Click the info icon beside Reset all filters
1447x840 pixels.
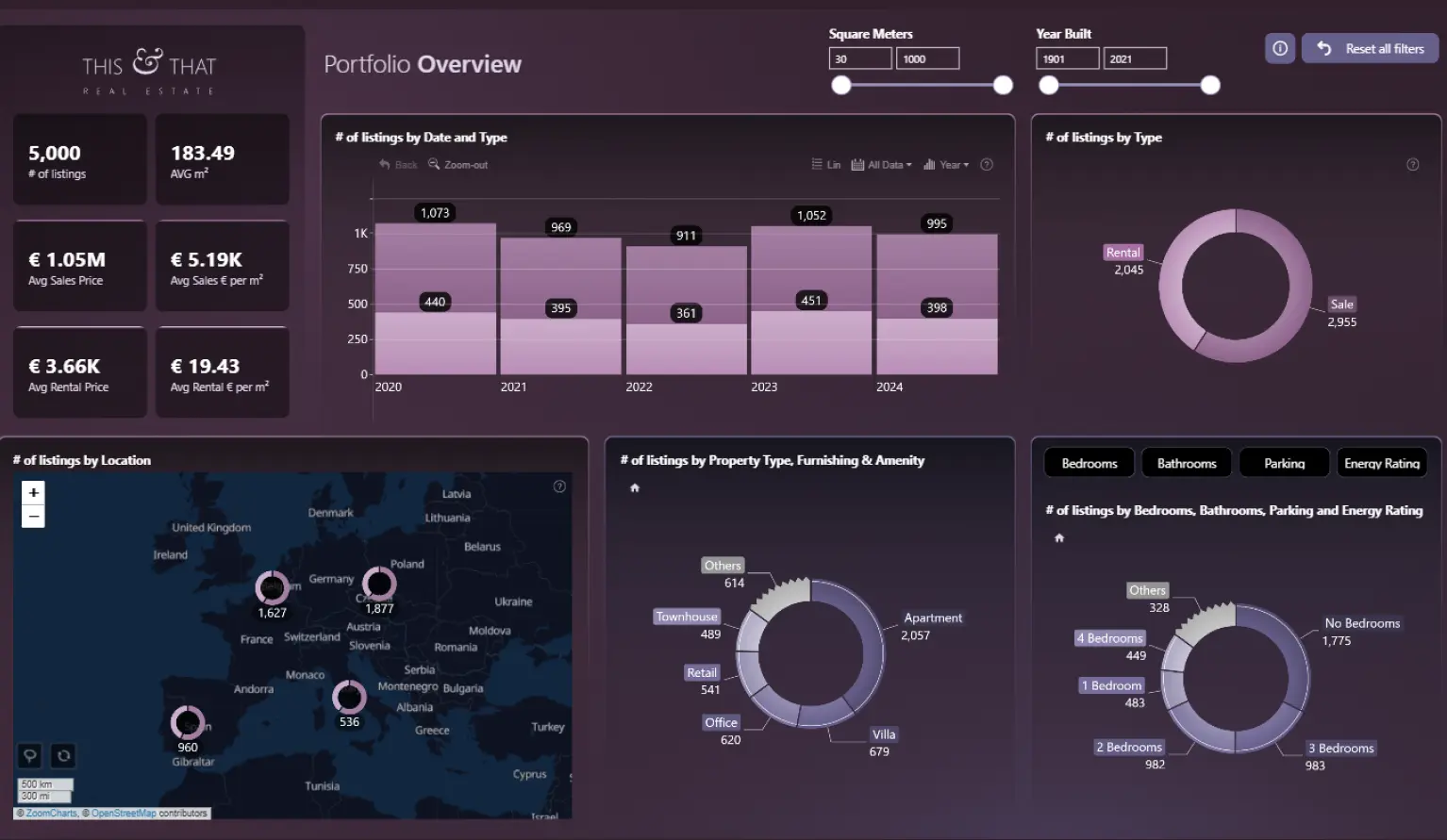click(1279, 48)
